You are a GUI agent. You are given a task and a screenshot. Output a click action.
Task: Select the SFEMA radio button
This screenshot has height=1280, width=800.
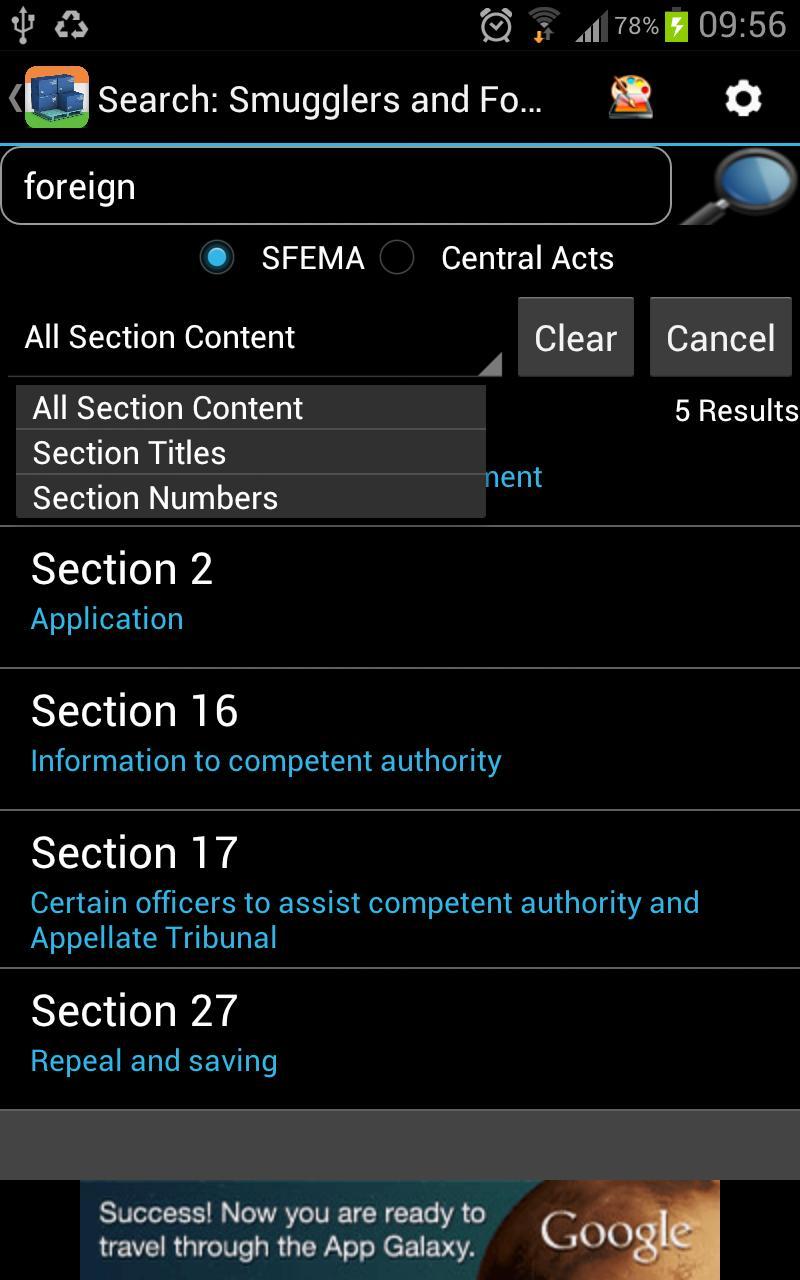(x=217, y=258)
